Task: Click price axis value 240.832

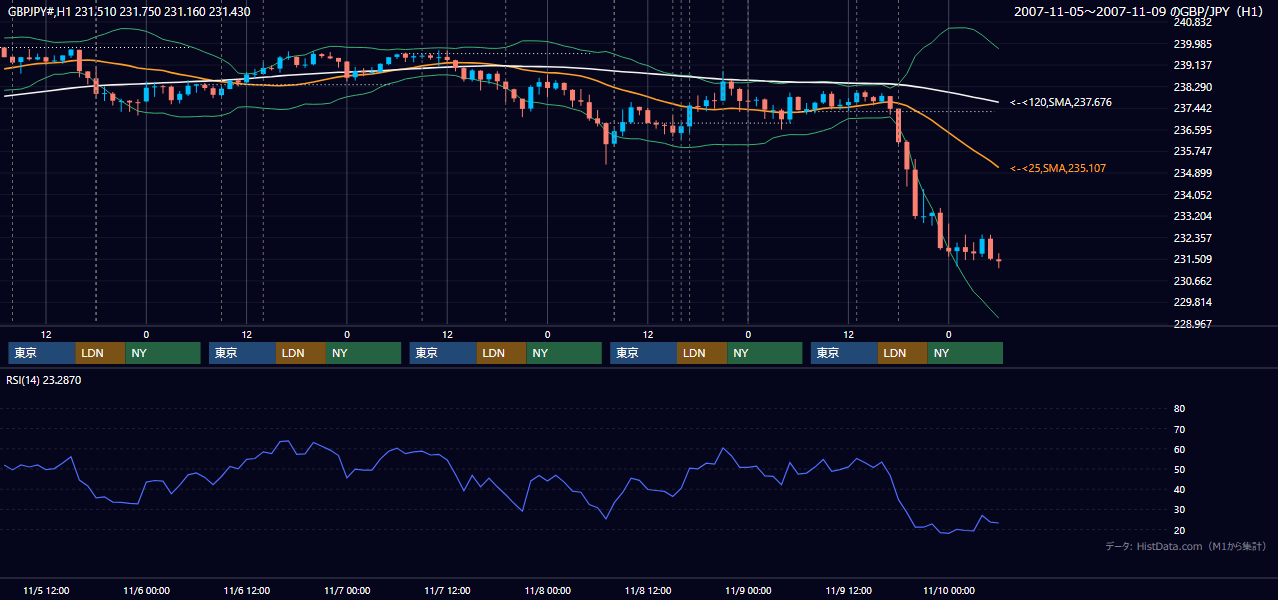Action: point(1192,22)
